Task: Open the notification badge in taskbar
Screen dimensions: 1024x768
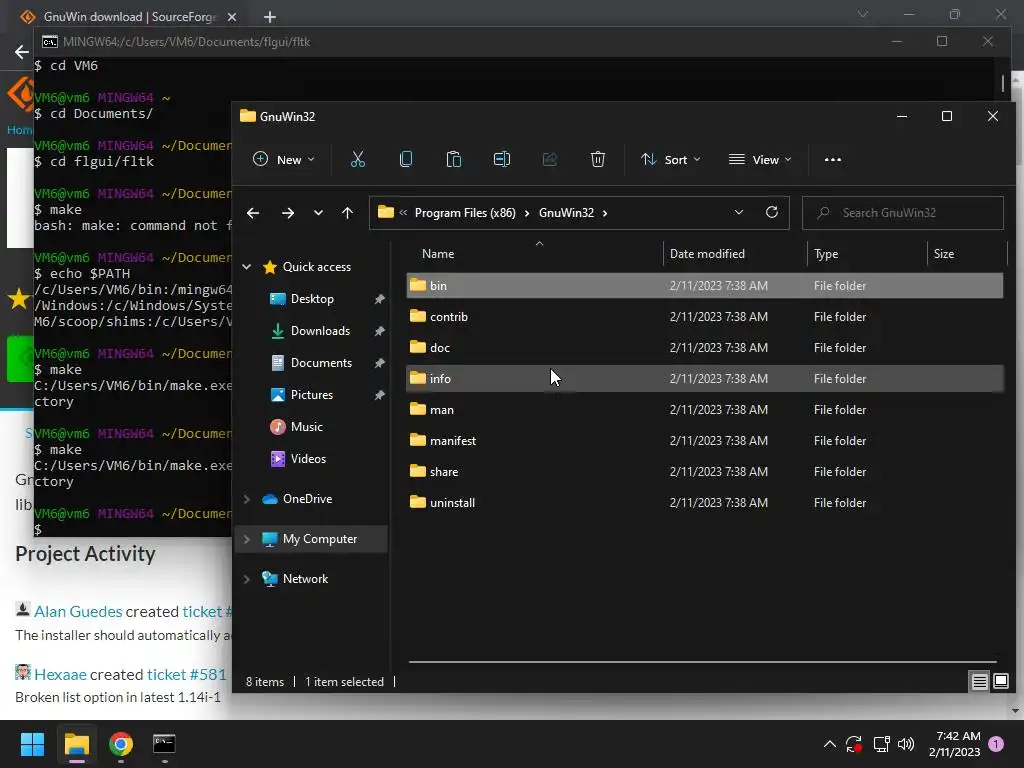Action: point(996,744)
